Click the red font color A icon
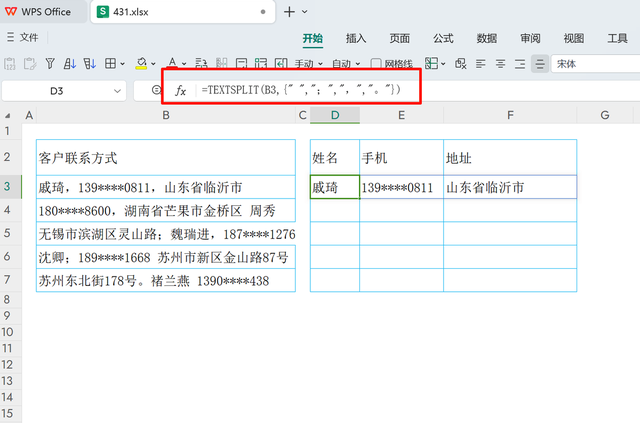The height and width of the screenshot is (423, 640). click(172, 62)
